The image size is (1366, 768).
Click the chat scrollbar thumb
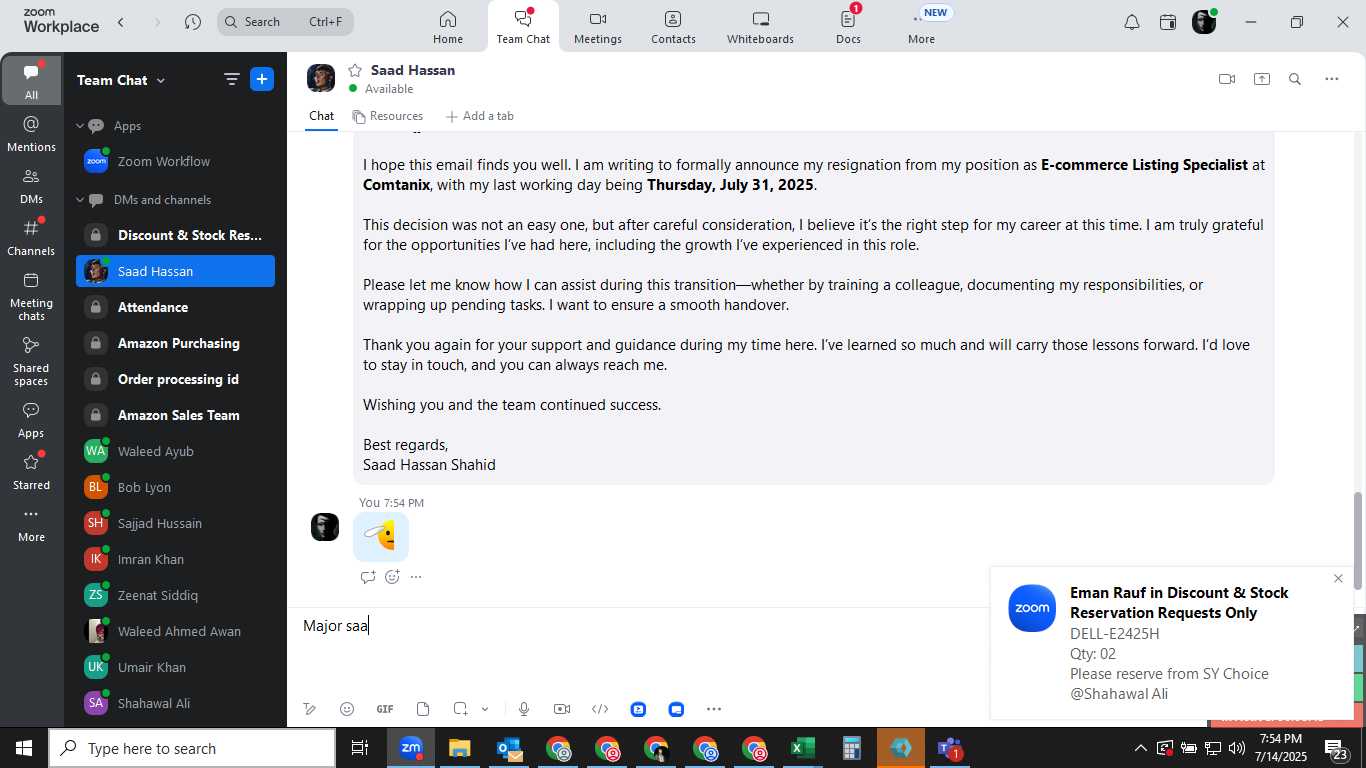coord(1357,540)
